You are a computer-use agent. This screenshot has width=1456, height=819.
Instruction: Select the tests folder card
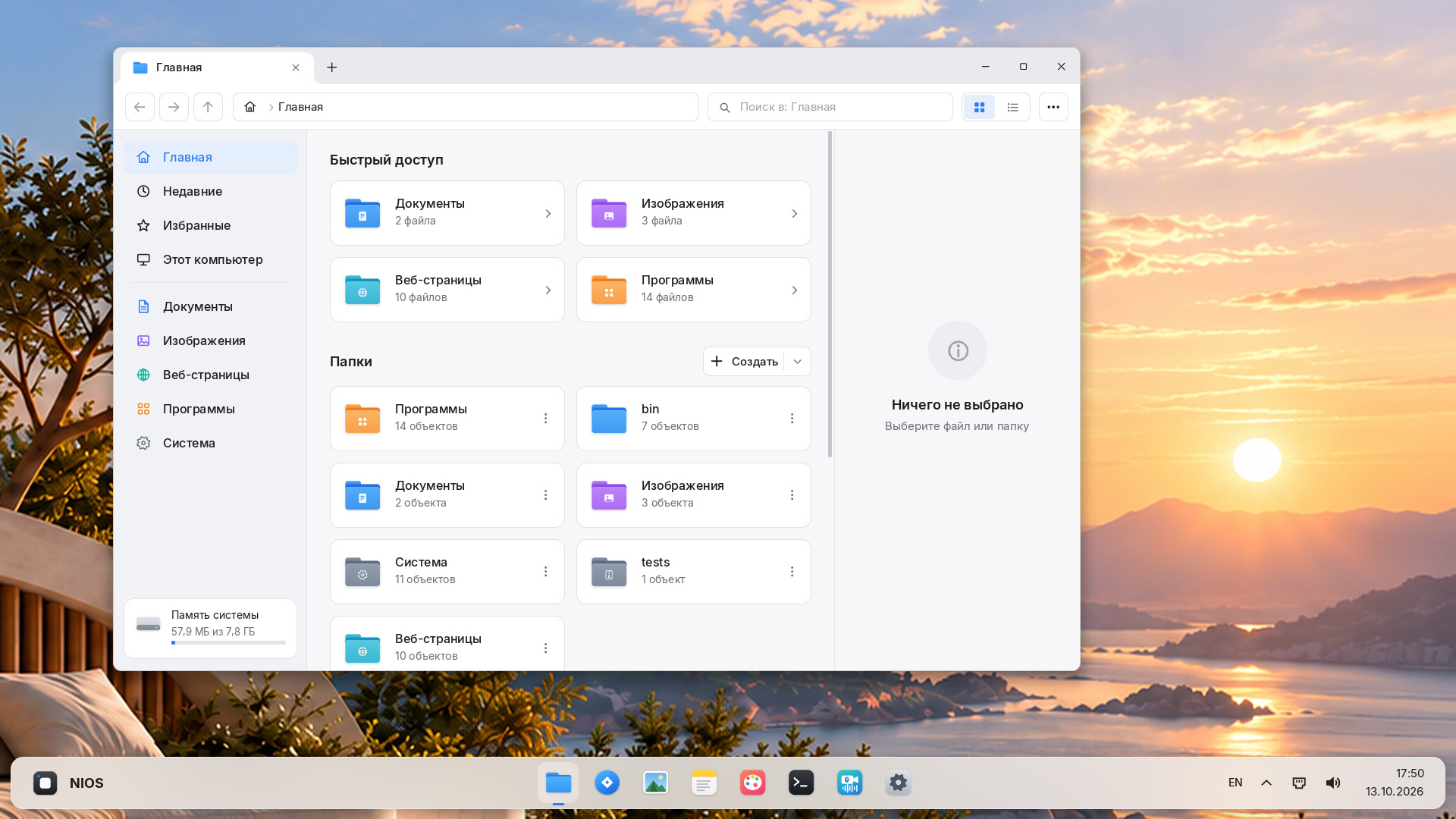[693, 572]
